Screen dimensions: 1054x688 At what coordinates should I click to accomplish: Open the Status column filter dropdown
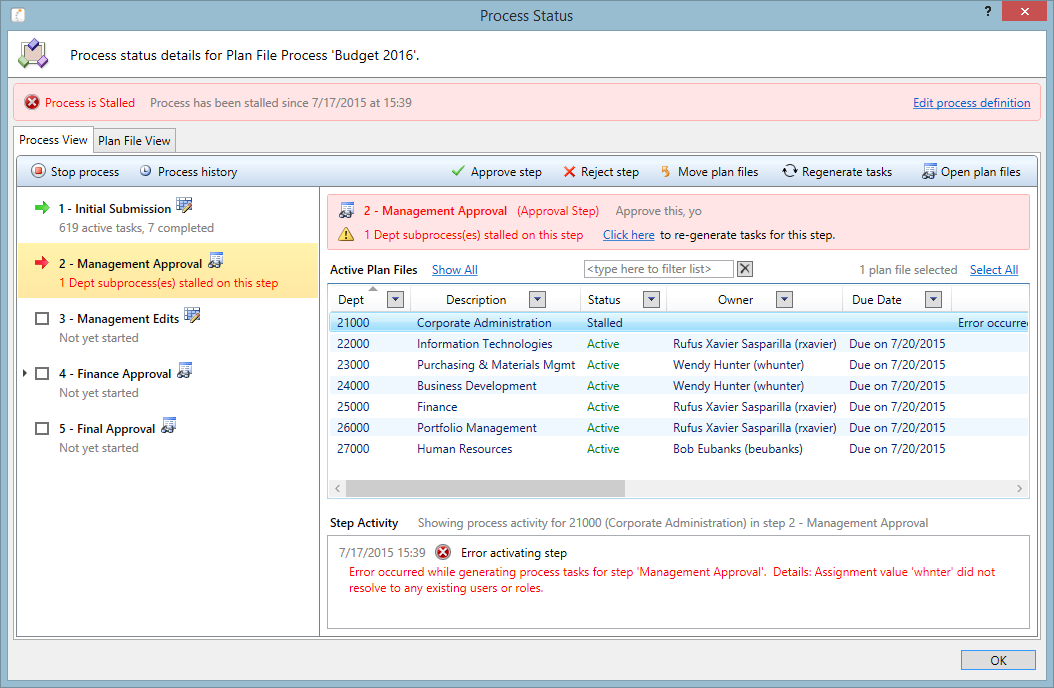[650, 300]
